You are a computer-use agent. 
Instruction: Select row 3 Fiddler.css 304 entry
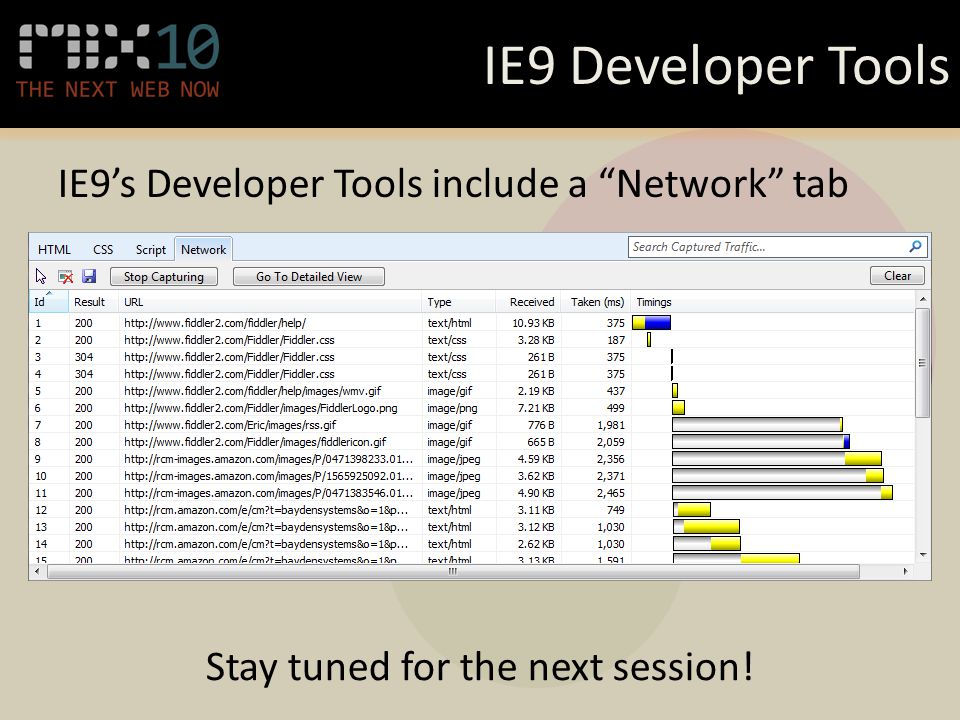click(x=229, y=357)
